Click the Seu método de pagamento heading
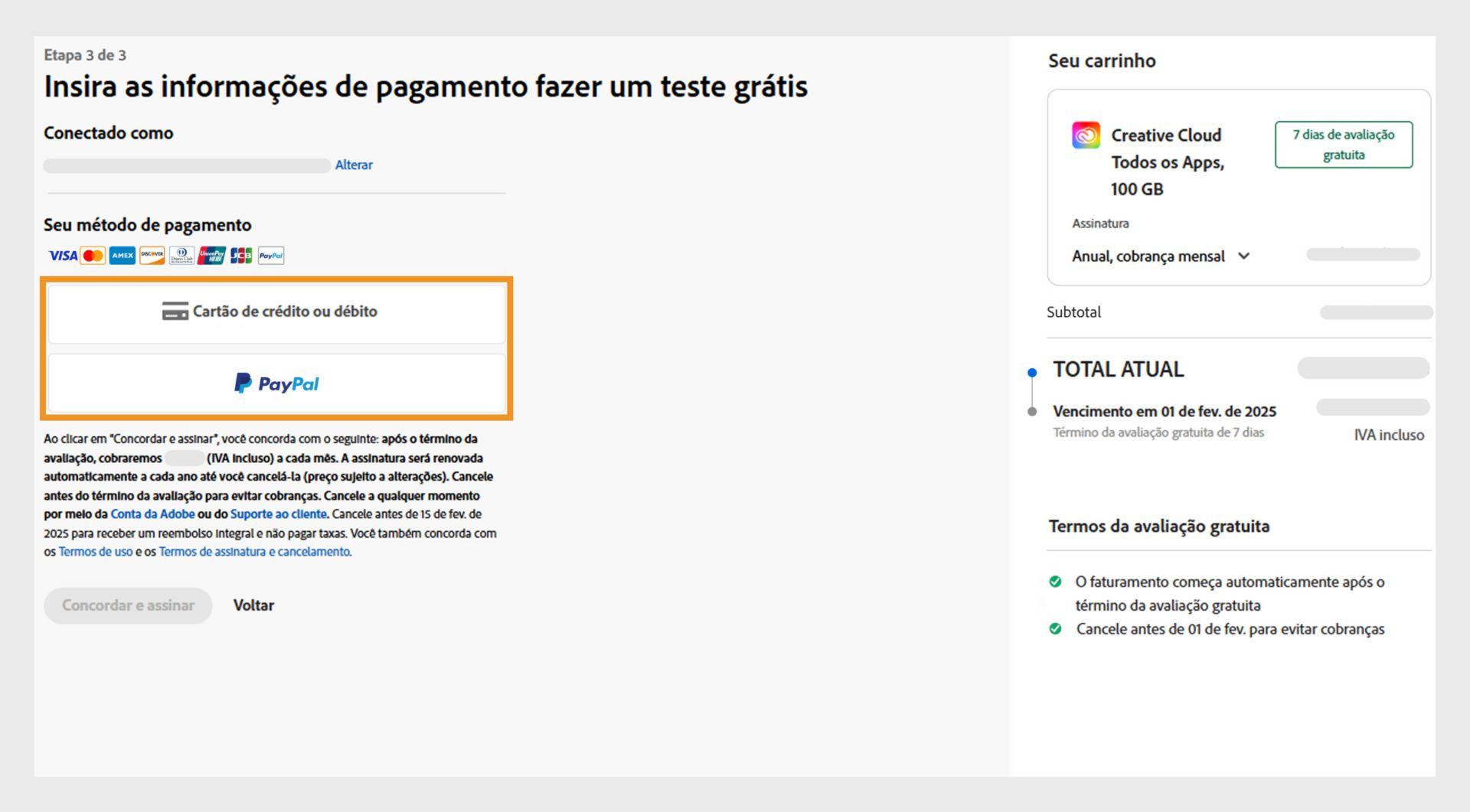 click(x=147, y=225)
